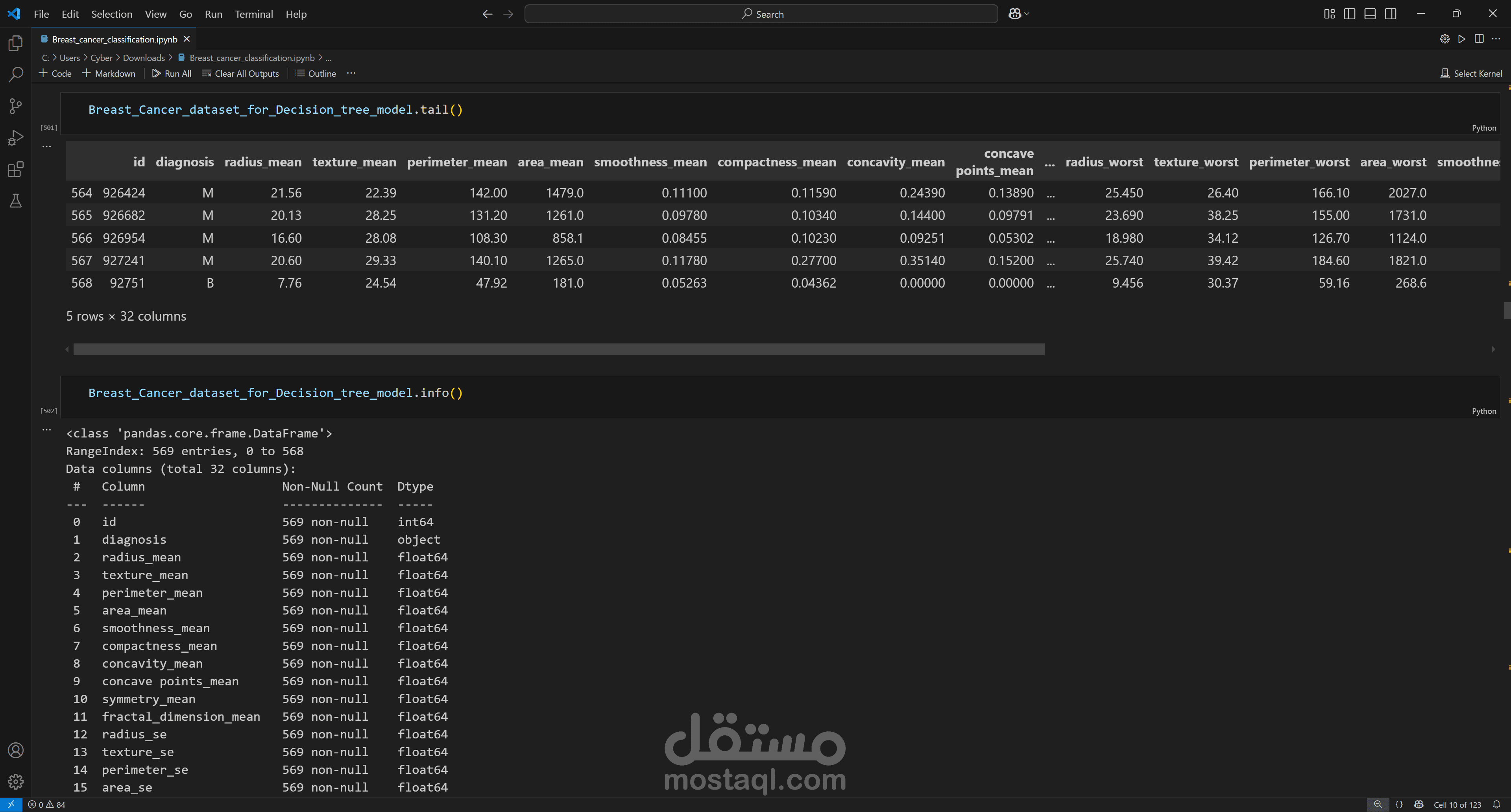Image resolution: width=1511 pixels, height=812 pixels.
Task: Open the Terminal menu
Action: [x=253, y=14]
